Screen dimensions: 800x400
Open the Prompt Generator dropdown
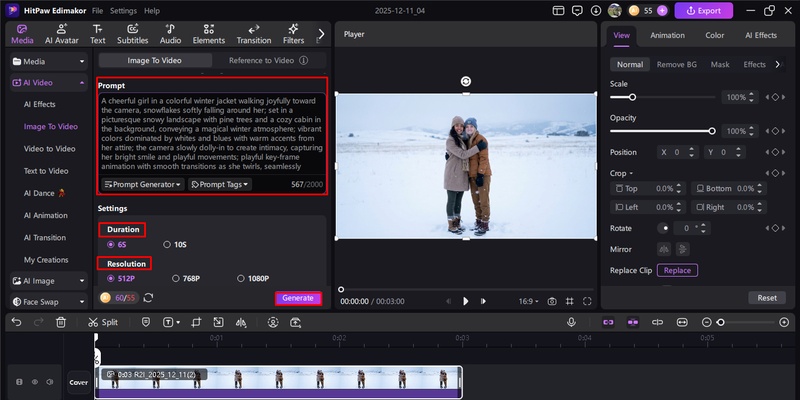[143, 184]
